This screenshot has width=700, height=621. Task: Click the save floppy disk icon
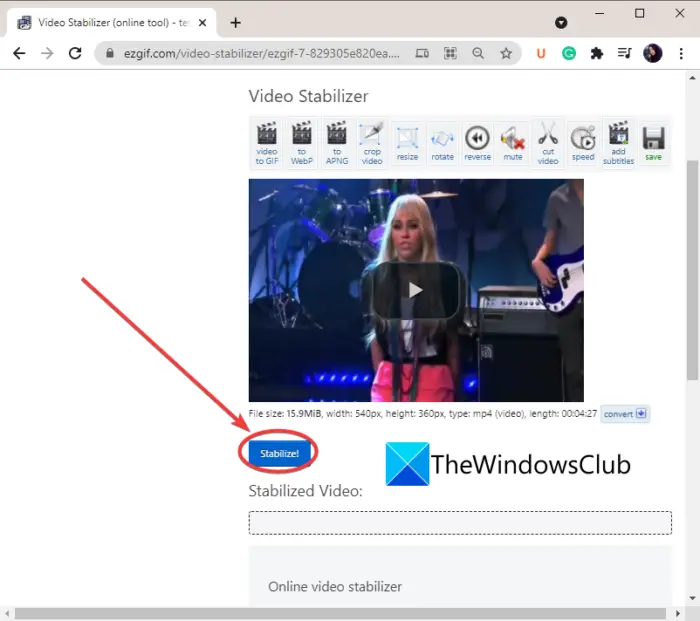(x=653, y=143)
